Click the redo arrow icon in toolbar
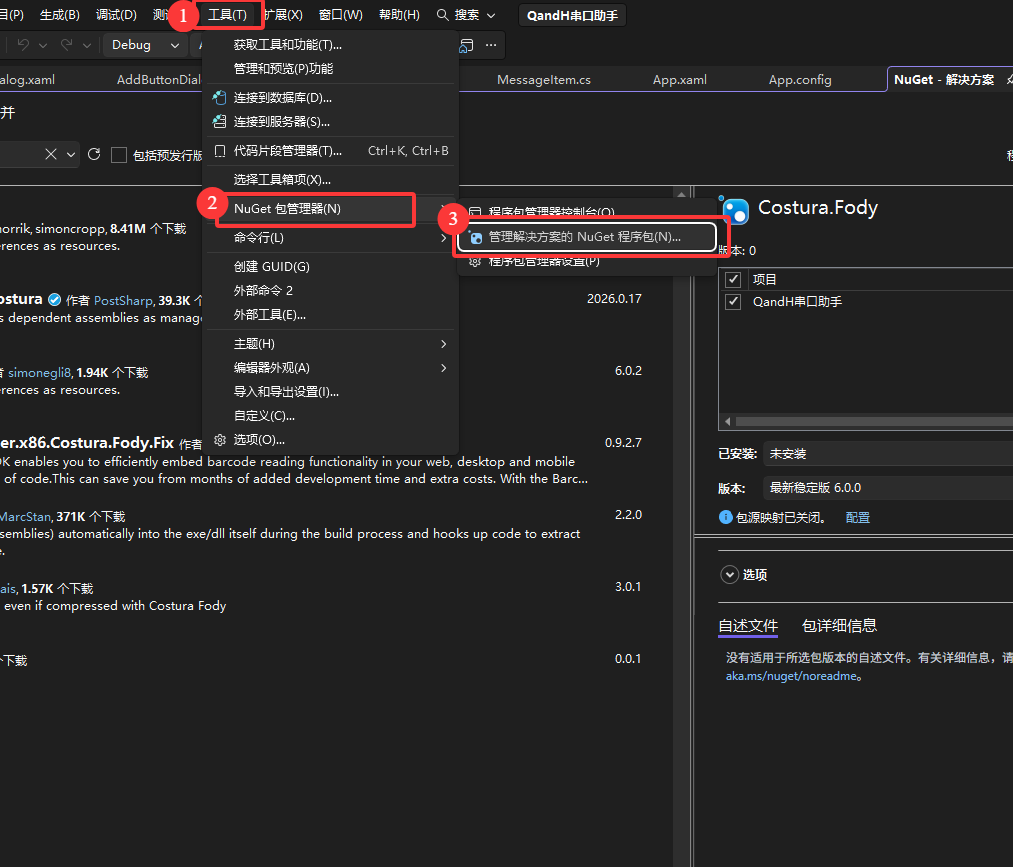This screenshot has height=867, width=1013. pos(66,45)
